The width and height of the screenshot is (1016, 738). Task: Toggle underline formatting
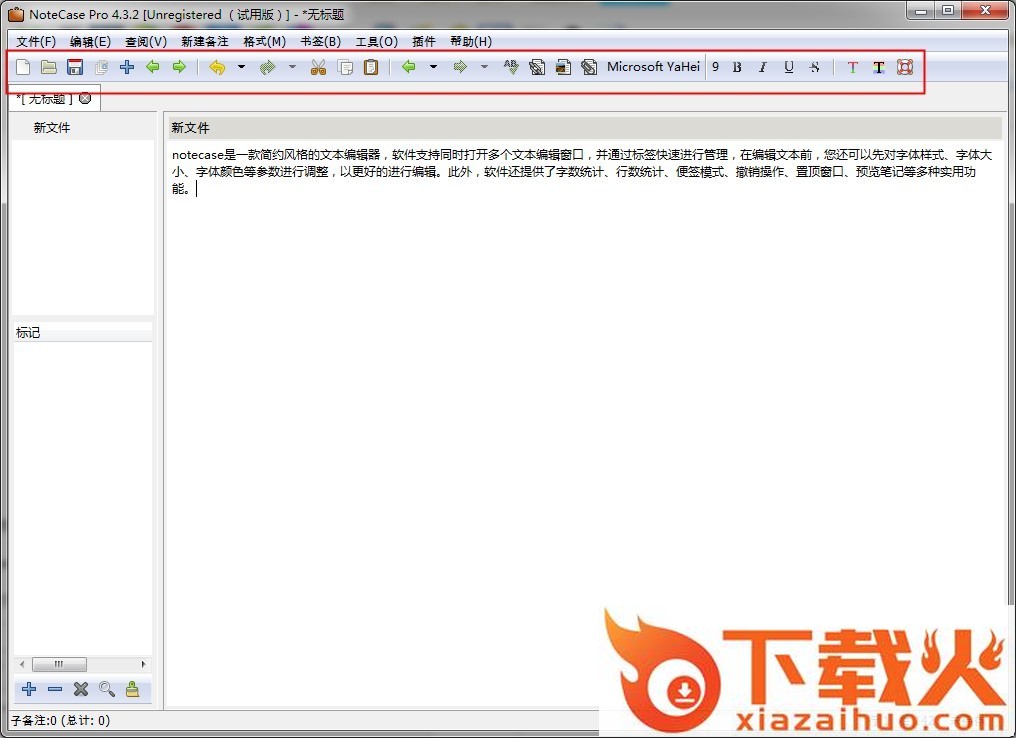point(789,67)
